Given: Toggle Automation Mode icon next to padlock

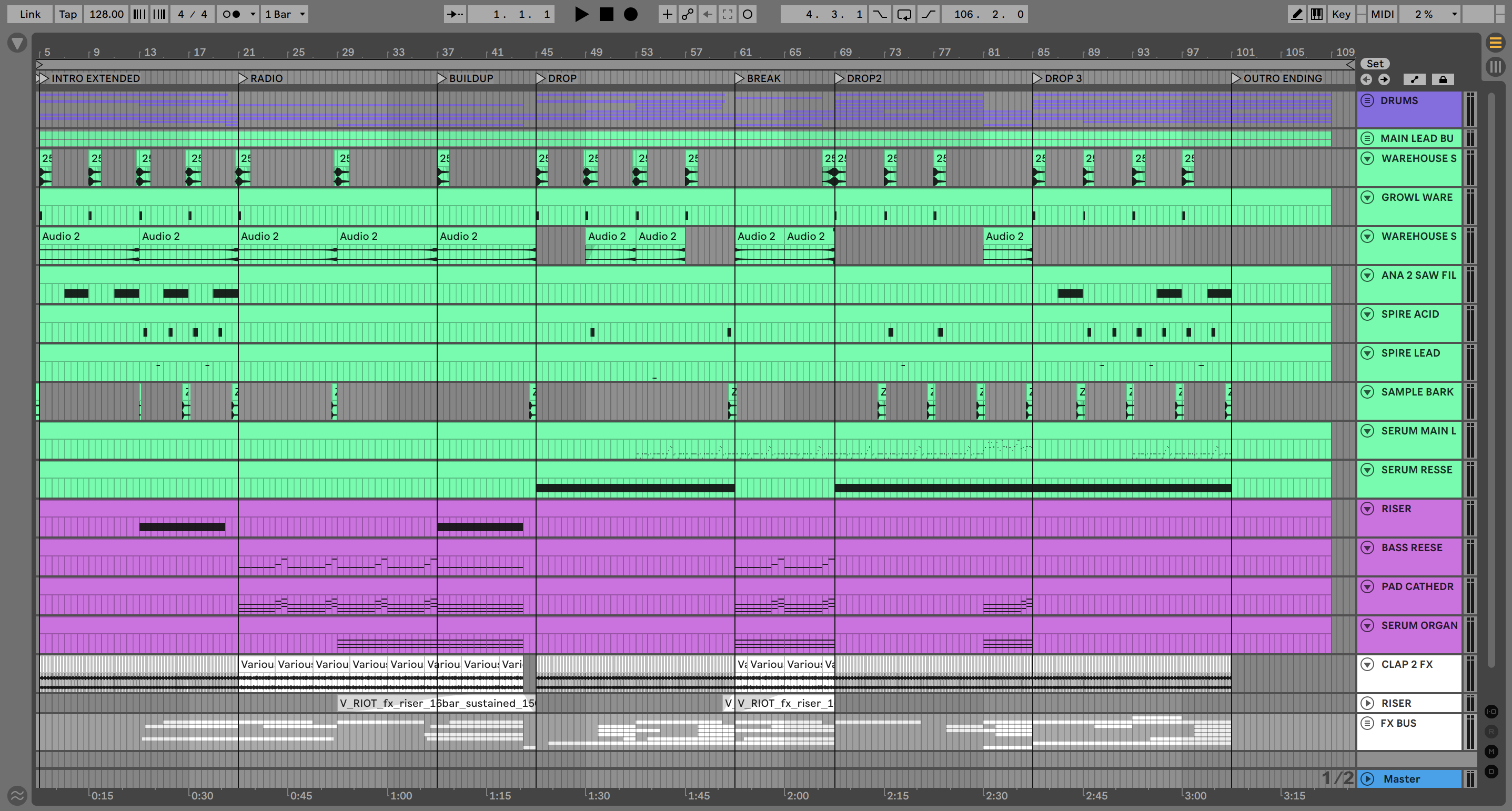Looking at the screenshot, I should click(1415, 79).
